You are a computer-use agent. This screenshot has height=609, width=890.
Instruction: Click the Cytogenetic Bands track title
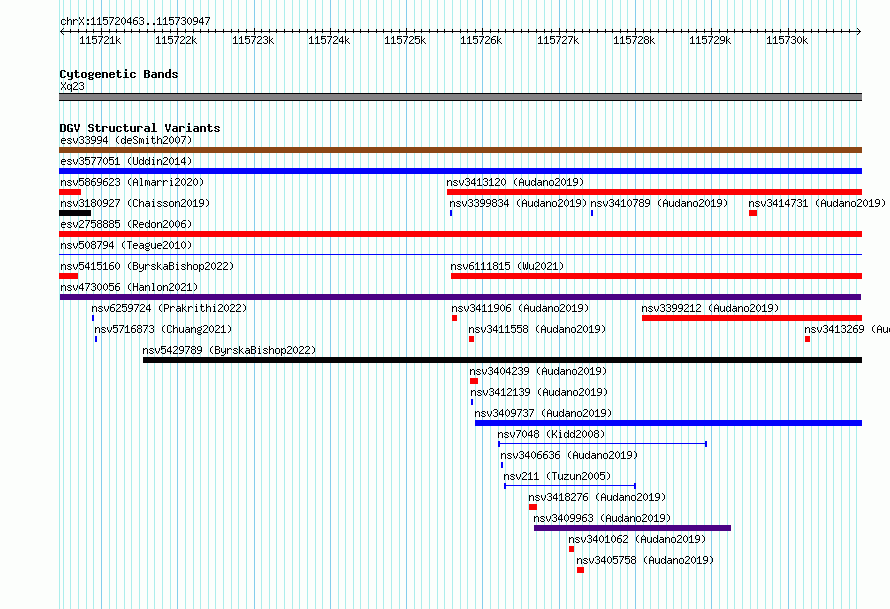coord(119,74)
